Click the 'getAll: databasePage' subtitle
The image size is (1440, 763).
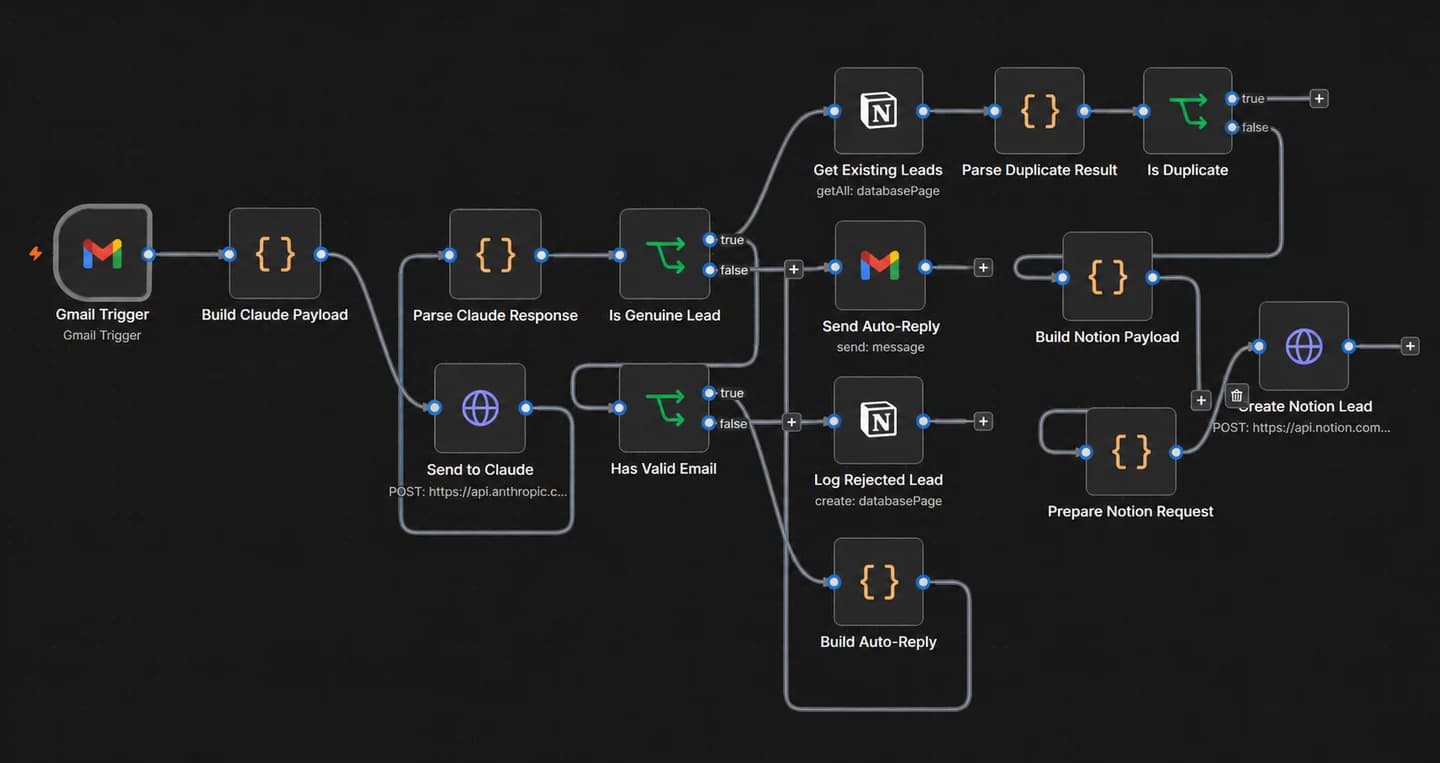[878, 190]
